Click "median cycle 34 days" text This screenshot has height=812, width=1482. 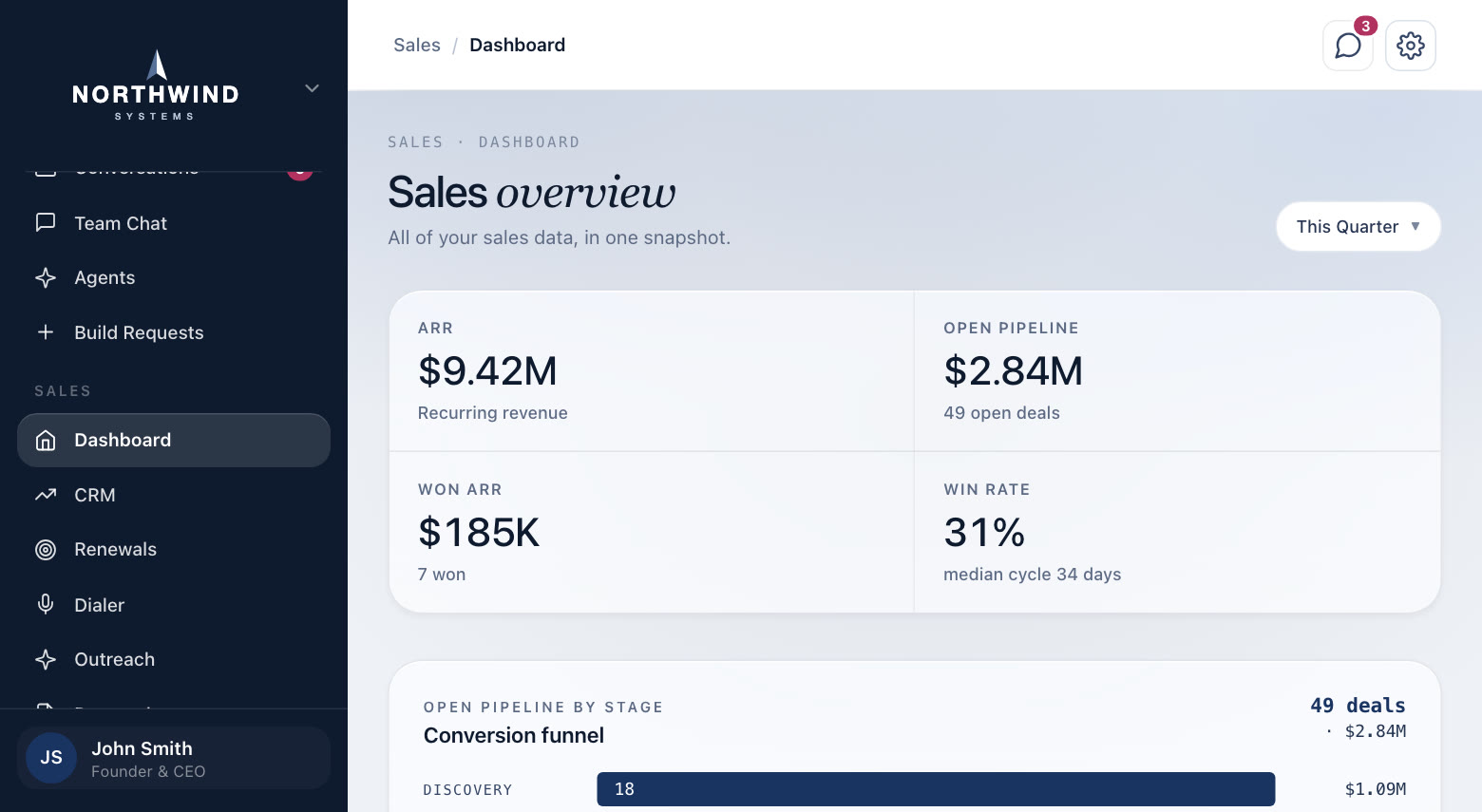[x=1032, y=575]
